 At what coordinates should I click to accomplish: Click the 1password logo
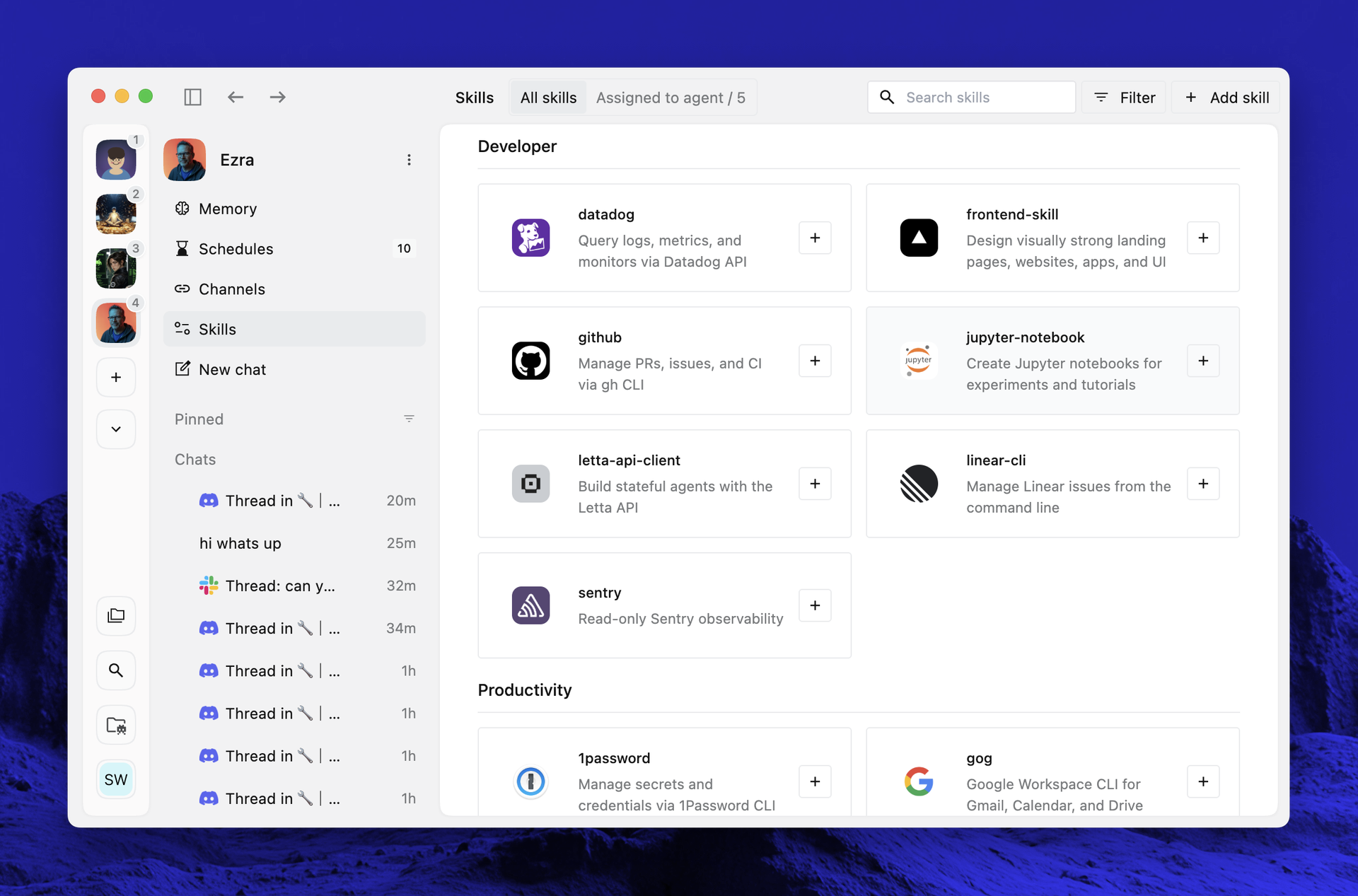click(530, 781)
